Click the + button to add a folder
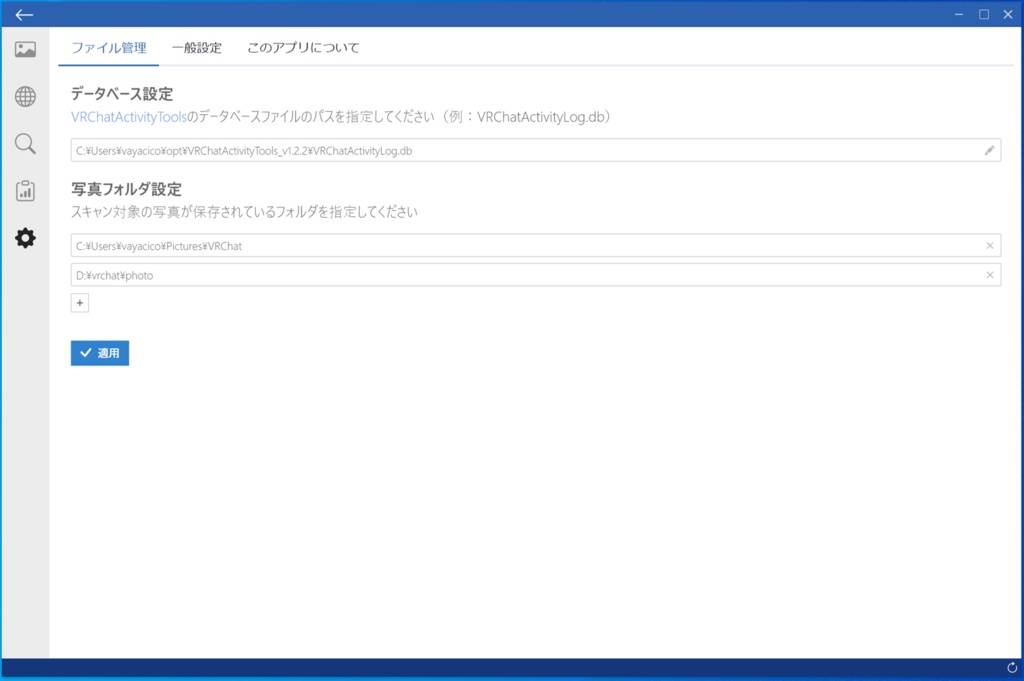The width and height of the screenshot is (1024, 681). tap(79, 302)
